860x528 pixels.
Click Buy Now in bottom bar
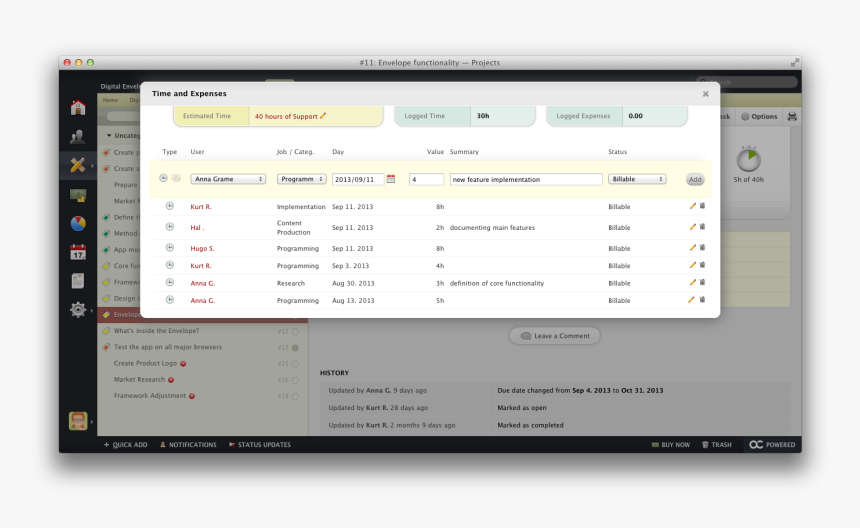[671, 445]
